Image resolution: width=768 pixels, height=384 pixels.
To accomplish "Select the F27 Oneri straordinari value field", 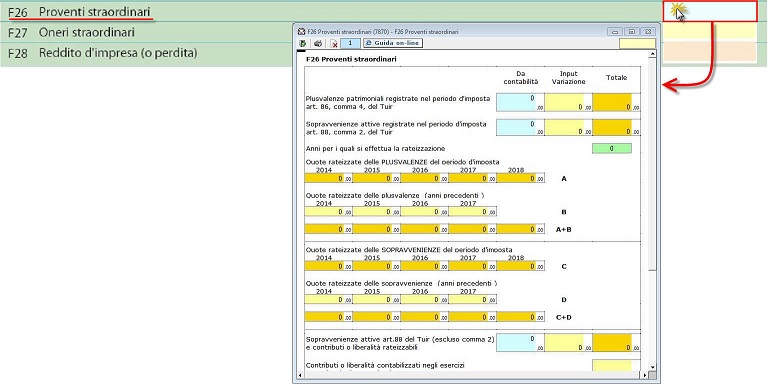I will 710,32.
